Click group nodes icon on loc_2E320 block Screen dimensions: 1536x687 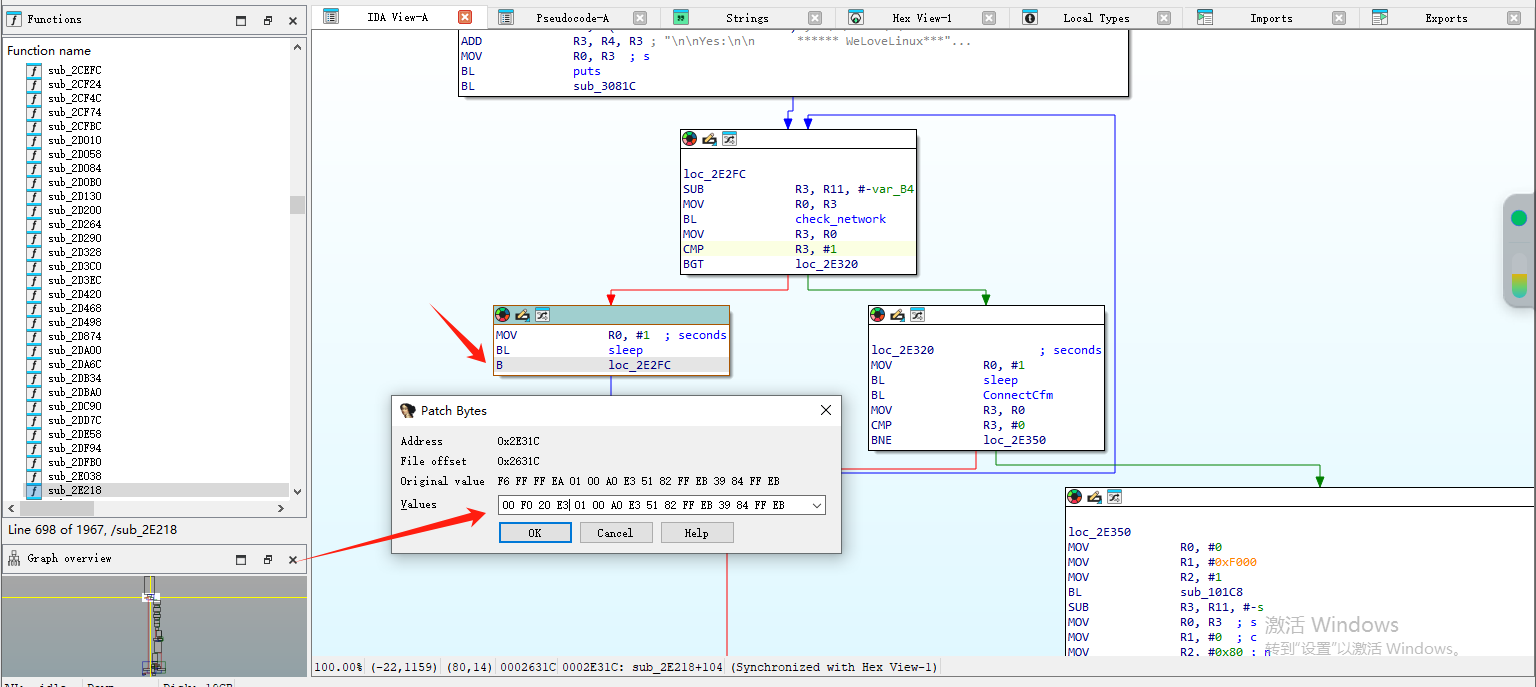point(917,315)
